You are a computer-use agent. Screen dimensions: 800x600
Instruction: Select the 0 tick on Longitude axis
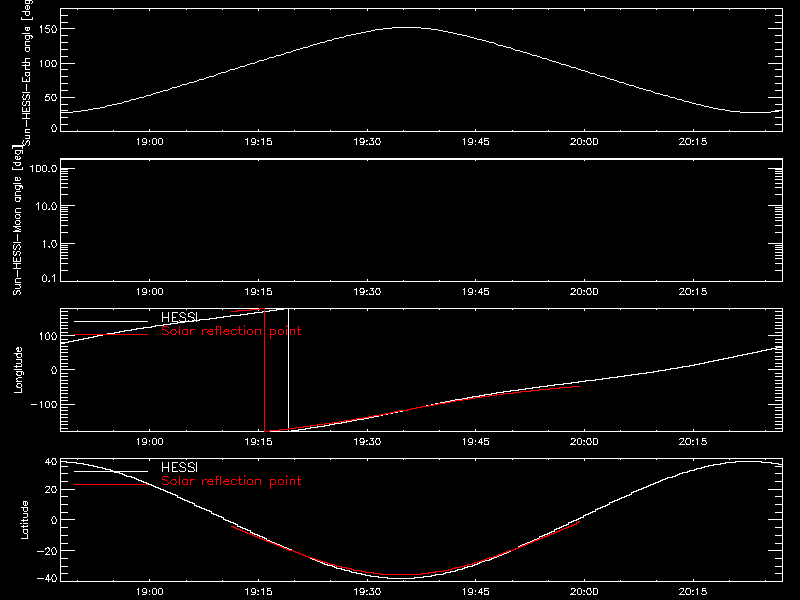click(55, 370)
